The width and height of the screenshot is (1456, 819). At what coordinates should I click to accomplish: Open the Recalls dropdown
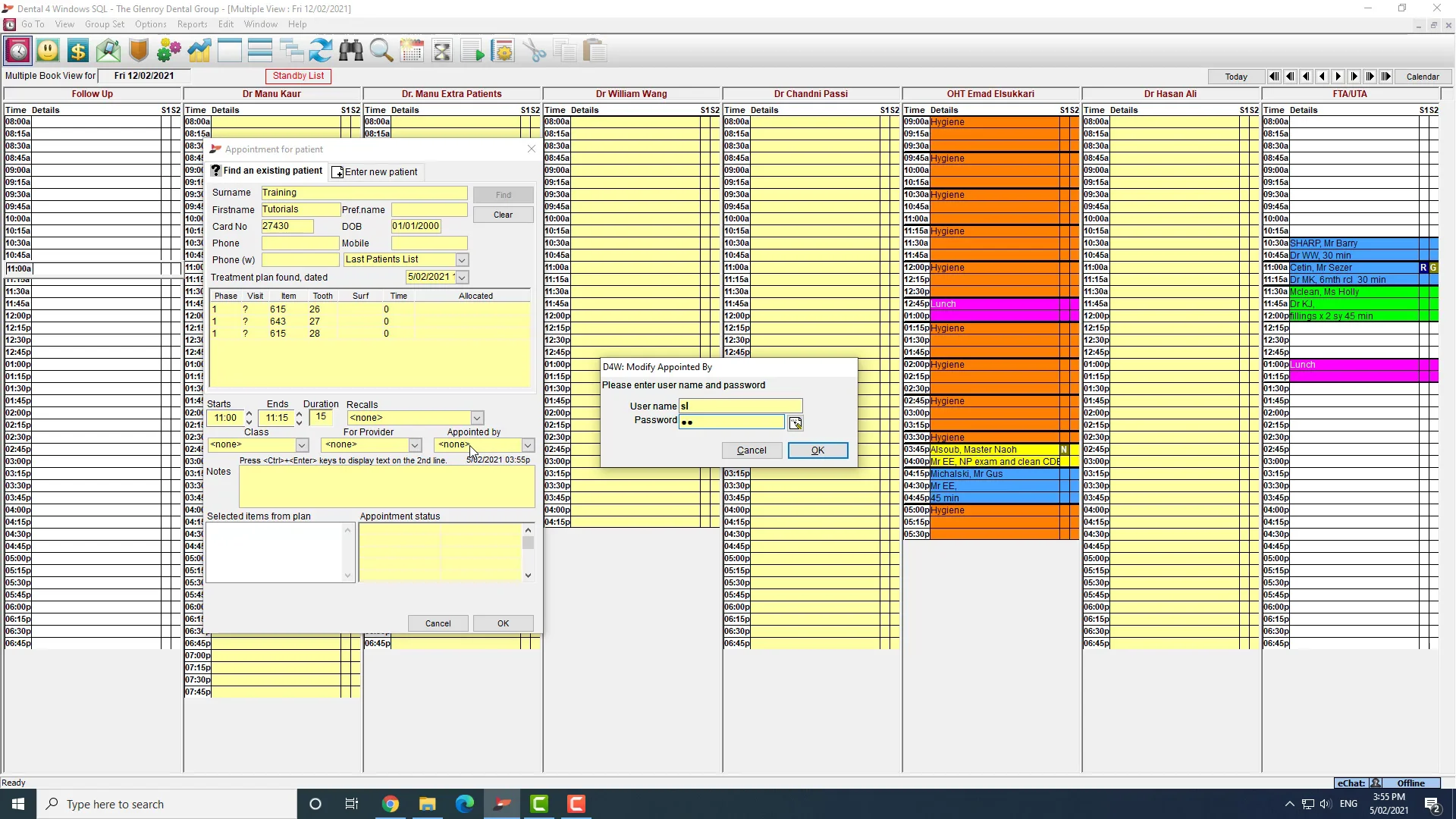pos(477,418)
